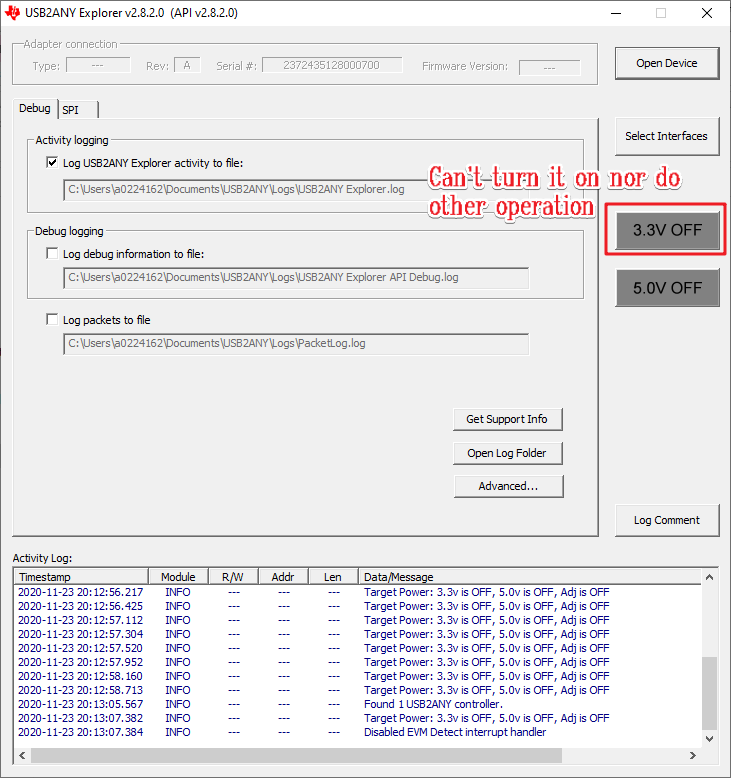
Task: Click the Rev field showing A
Action: pos(187,65)
